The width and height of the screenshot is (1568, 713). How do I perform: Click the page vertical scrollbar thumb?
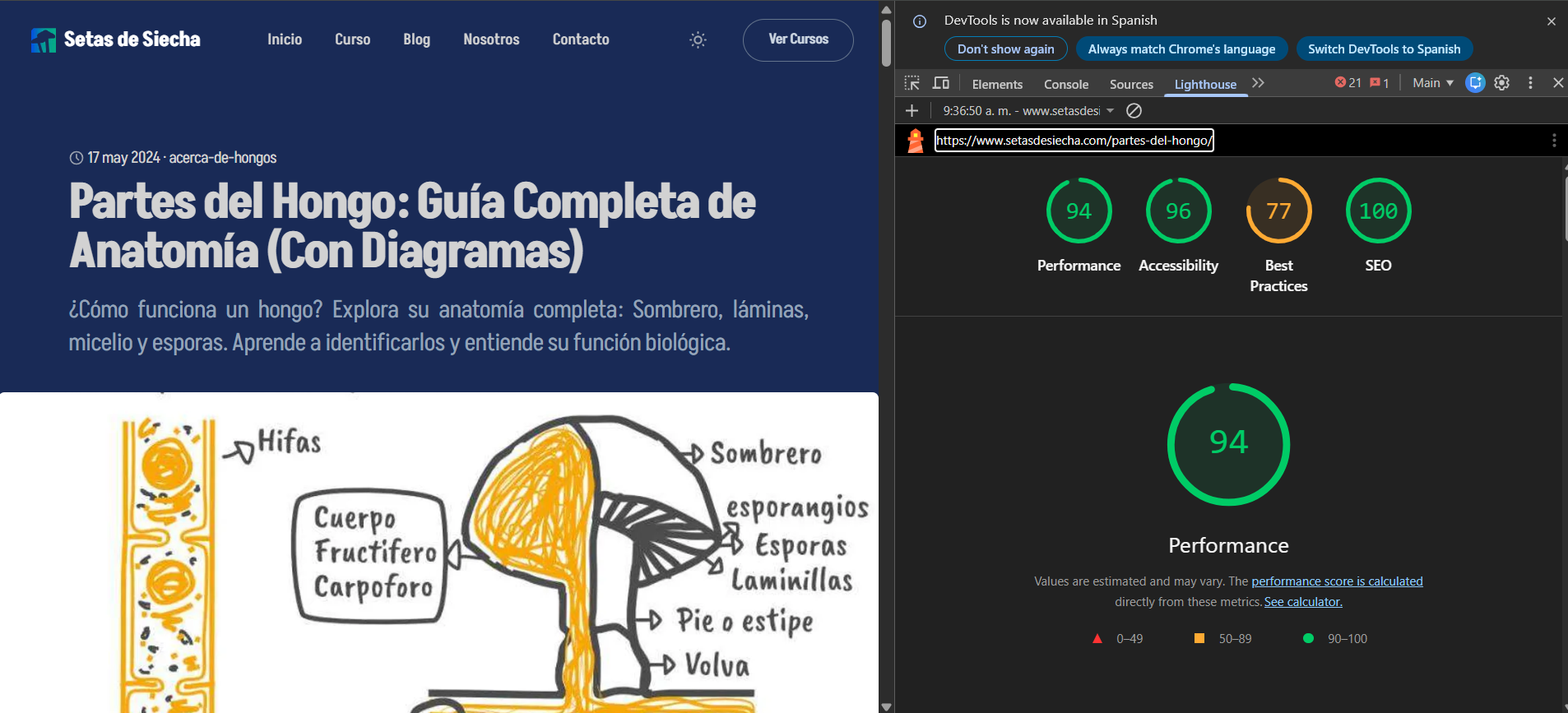pos(886,43)
